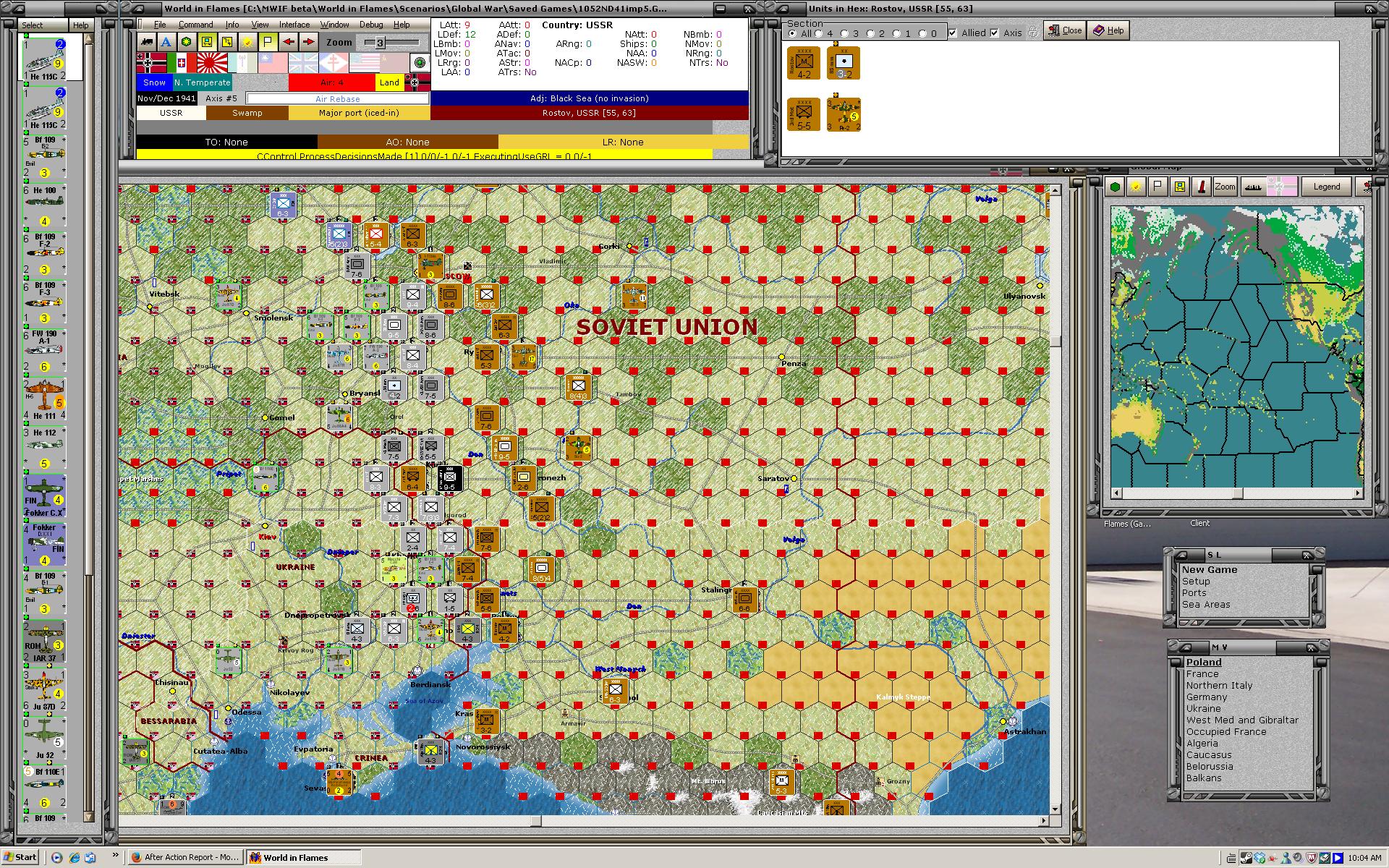
Task: Select section 4 radio button
Action: click(819, 33)
